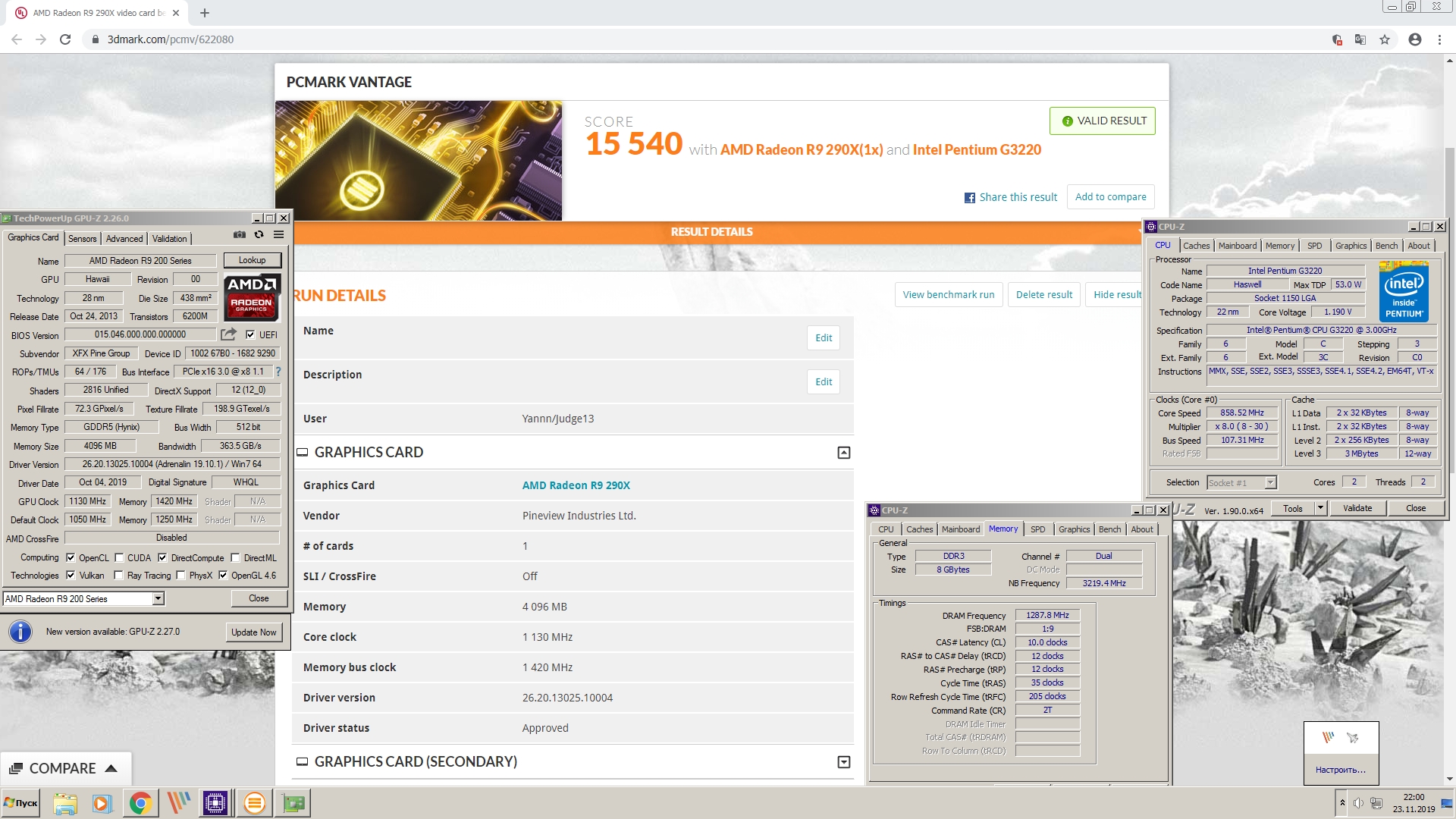Click the translate page icon in address bar
1456x819 pixels.
(1360, 39)
